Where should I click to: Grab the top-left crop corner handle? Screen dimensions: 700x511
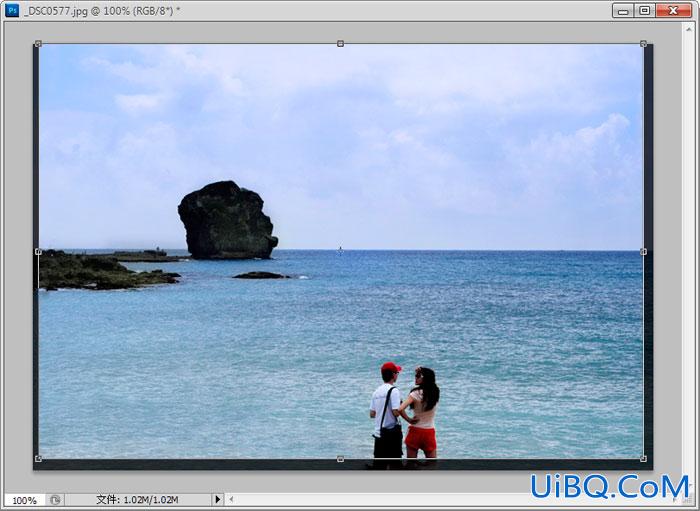point(38,44)
